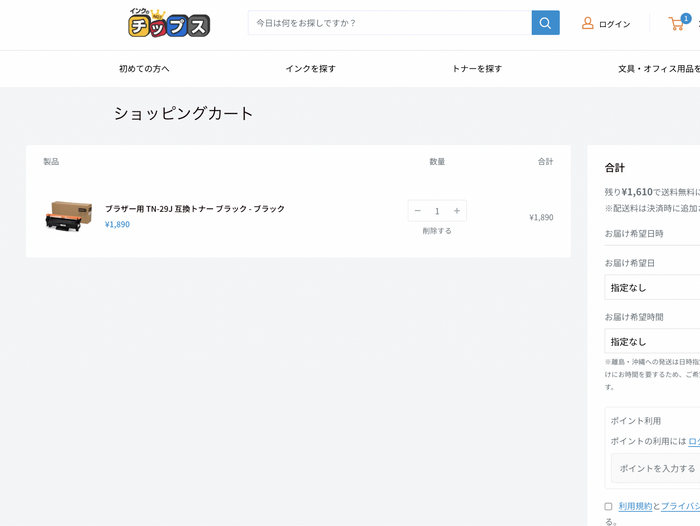Click the user login person icon
Screen dimensions: 700x526
pyautogui.click(x=588, y=23)
